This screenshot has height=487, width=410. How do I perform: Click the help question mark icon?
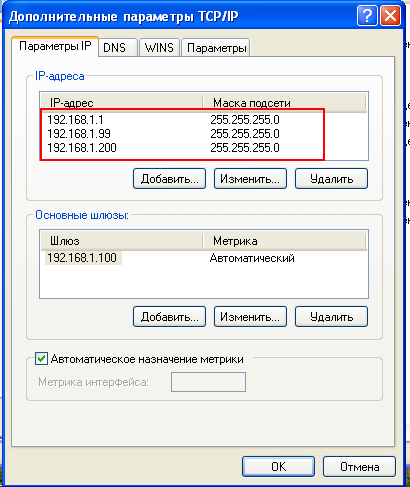[x=367, y=16]
